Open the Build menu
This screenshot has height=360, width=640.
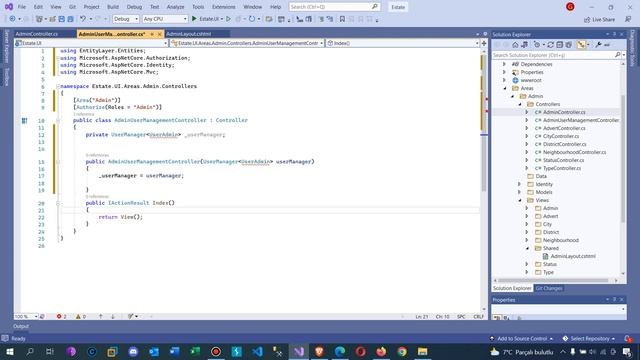pos(113,7)
